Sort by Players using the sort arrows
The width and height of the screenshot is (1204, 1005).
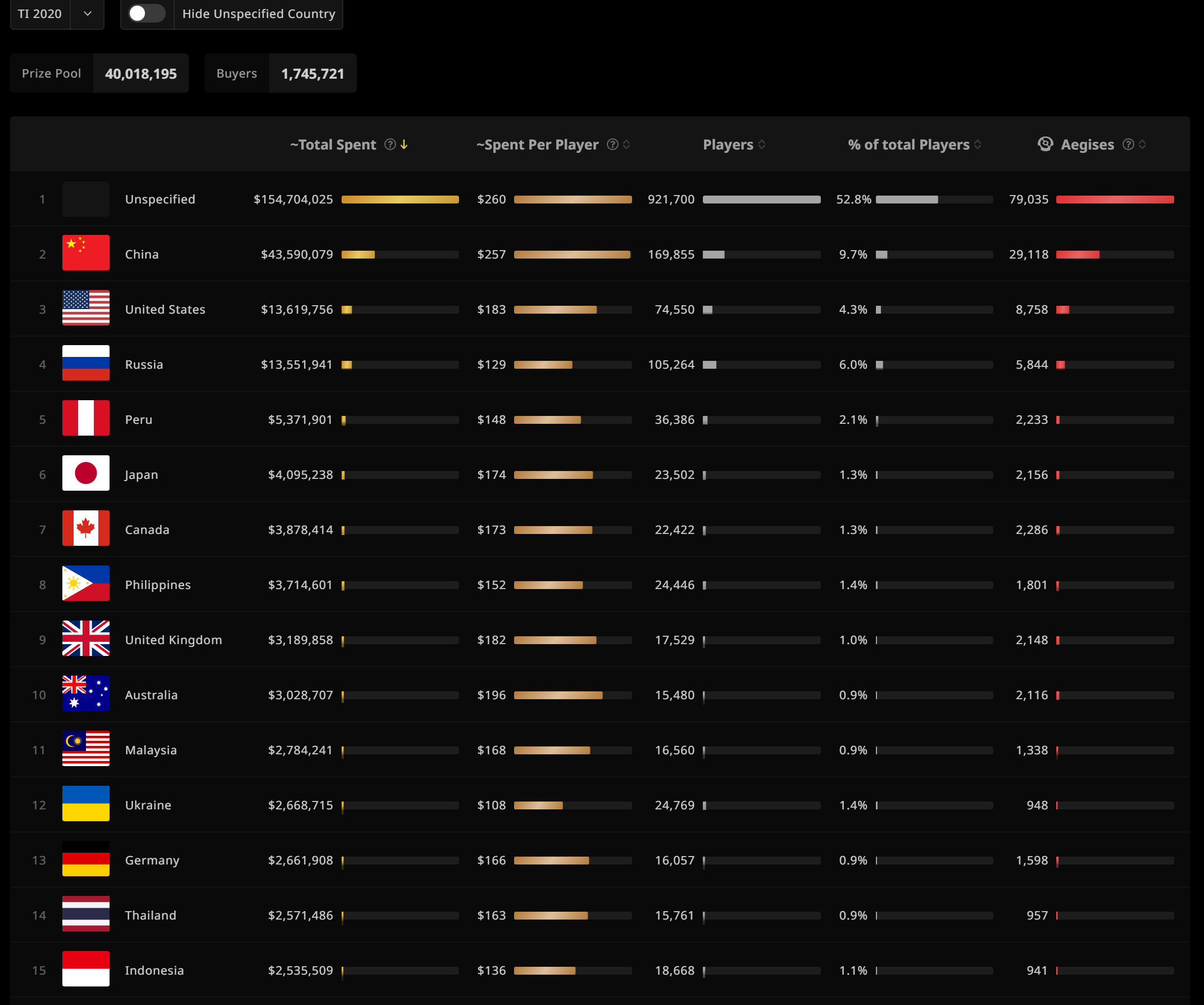(762, 144)
